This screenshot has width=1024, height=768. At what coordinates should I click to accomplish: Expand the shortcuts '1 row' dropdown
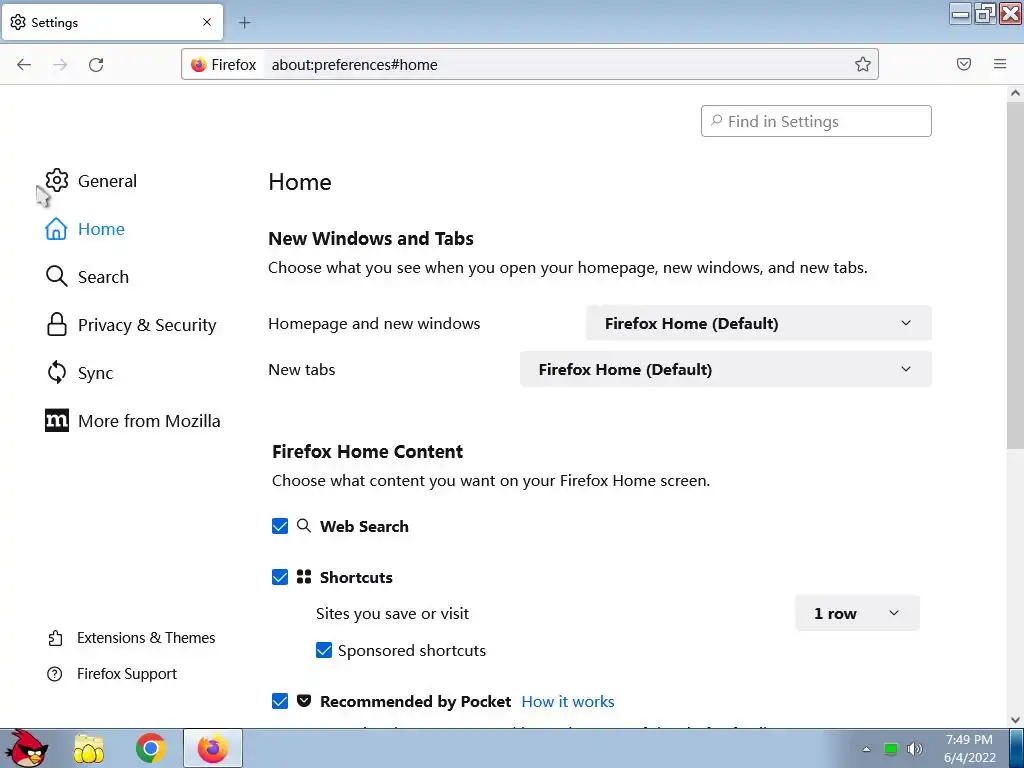tap(857, 613)
